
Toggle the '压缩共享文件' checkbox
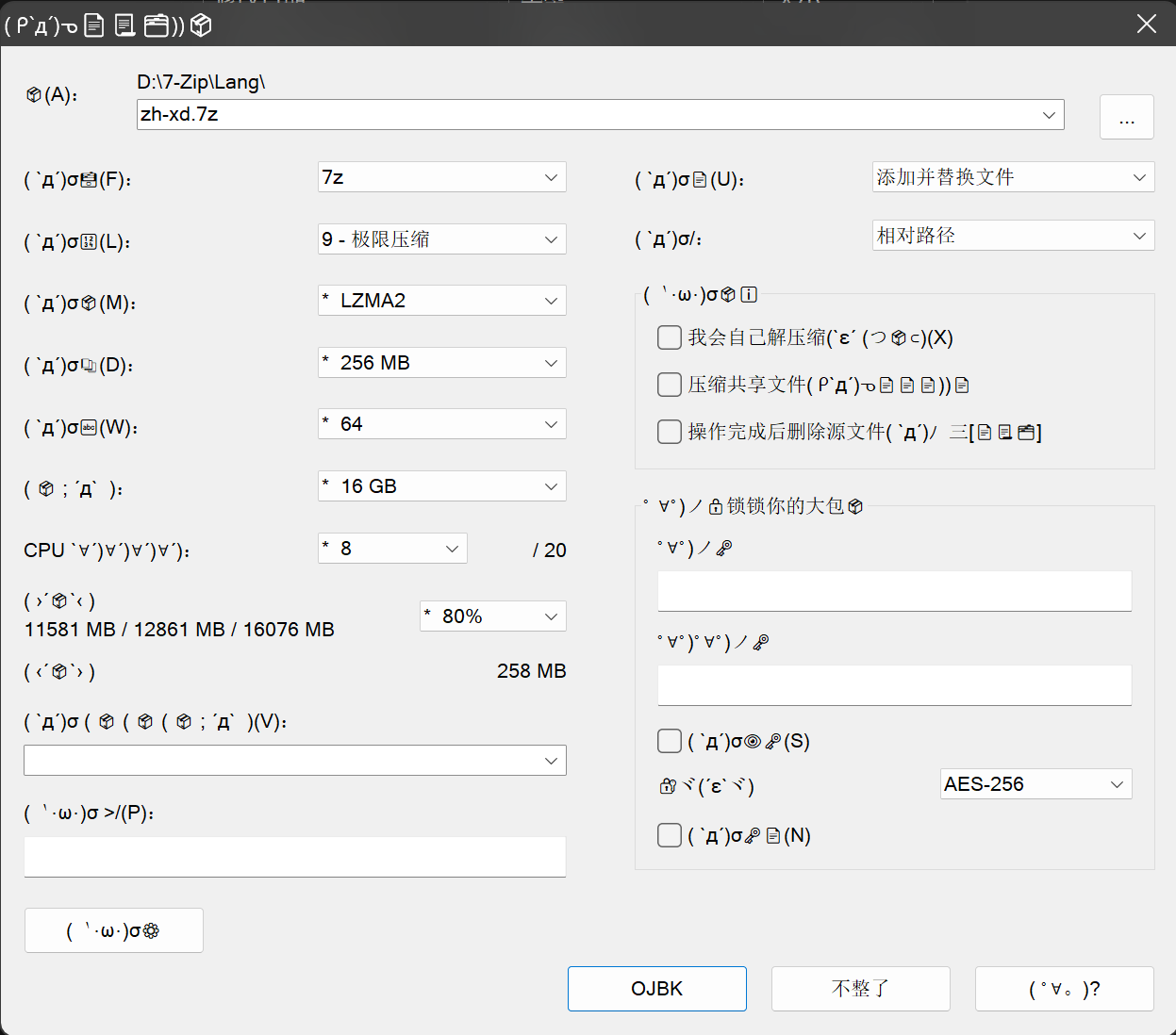[670, 385]
